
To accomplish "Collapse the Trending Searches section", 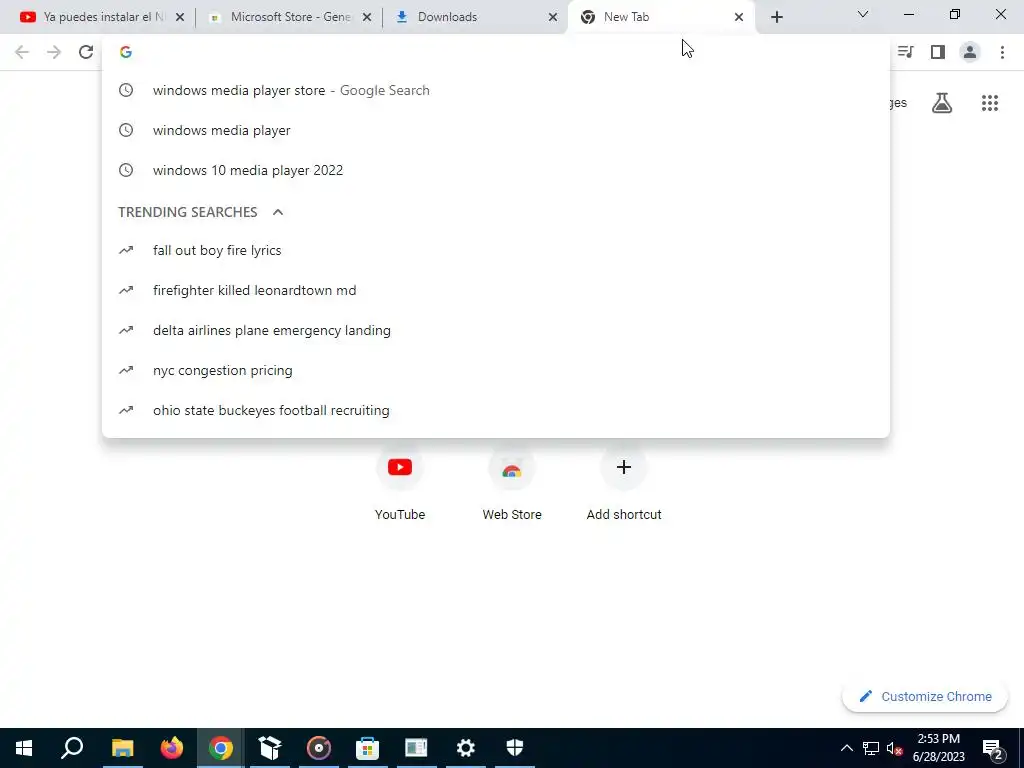I will 278,212.
